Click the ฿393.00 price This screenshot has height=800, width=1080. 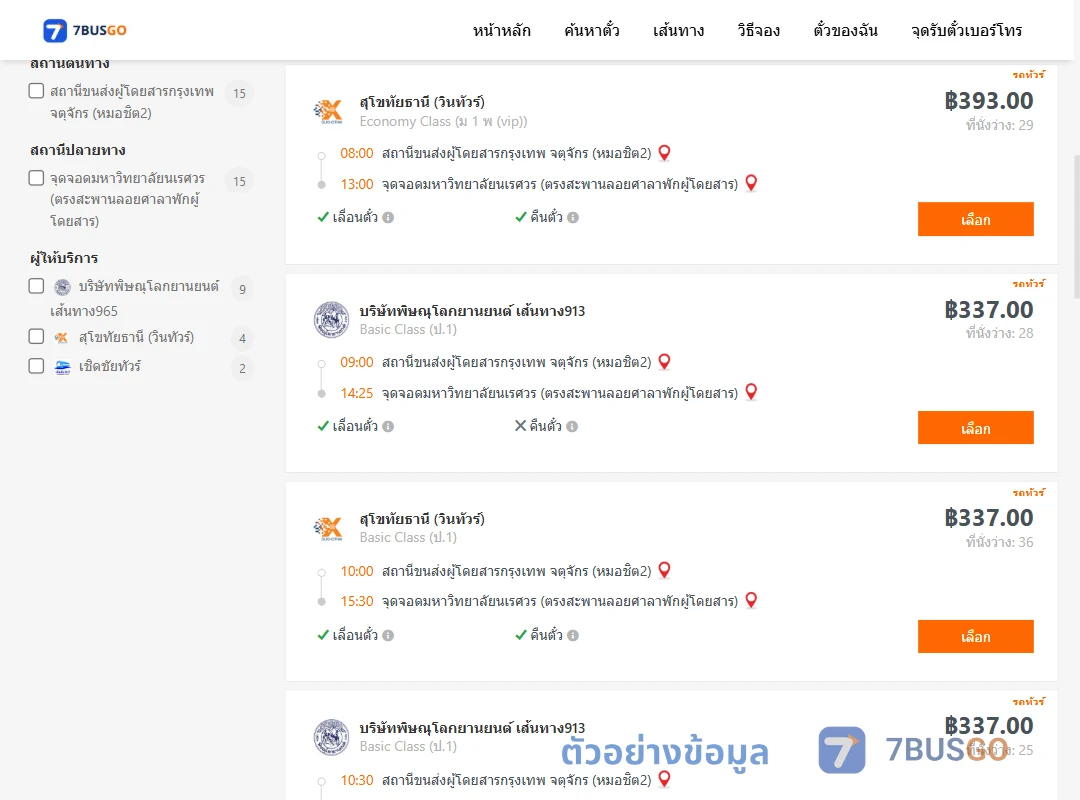[x=988, y=101]
